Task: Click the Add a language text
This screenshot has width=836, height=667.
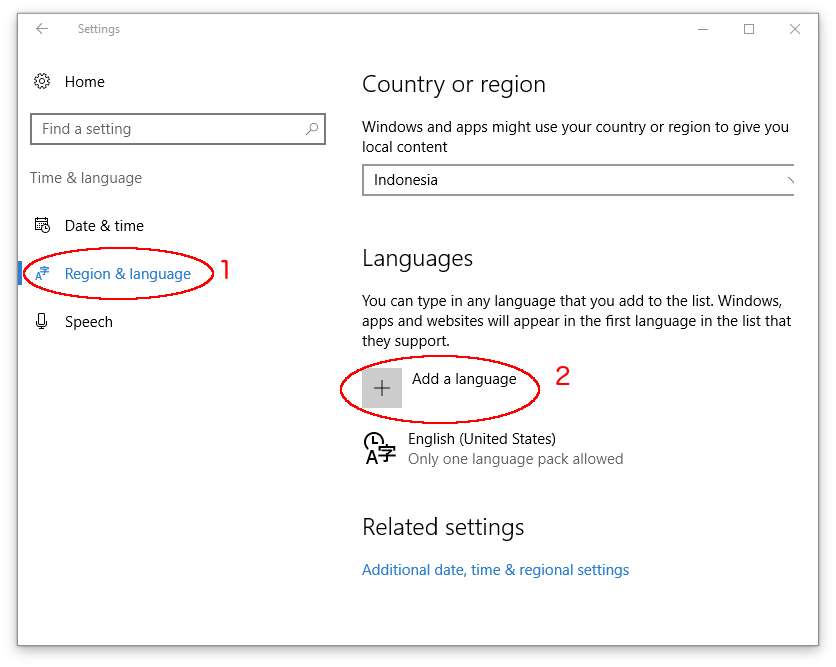Action: [464, 379]
